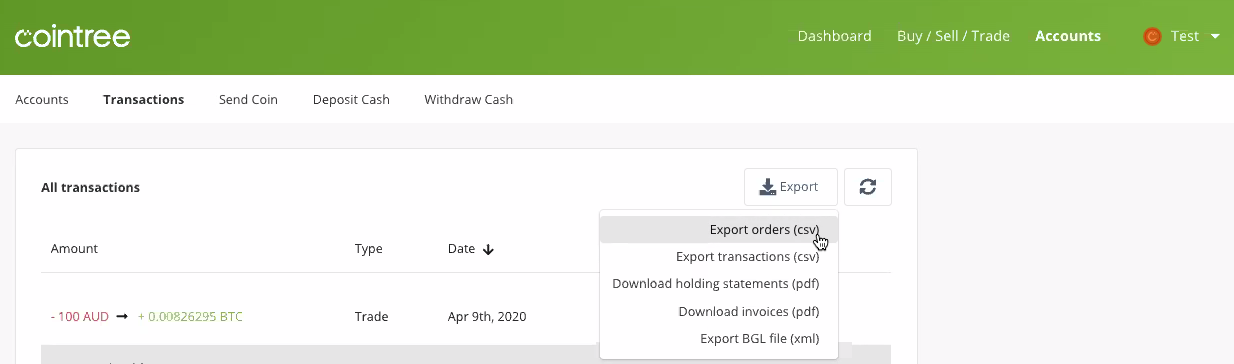Open the Deposit Cash sub-tab
This screenshot has width=1234, height=364.
(x=351, y=100)
